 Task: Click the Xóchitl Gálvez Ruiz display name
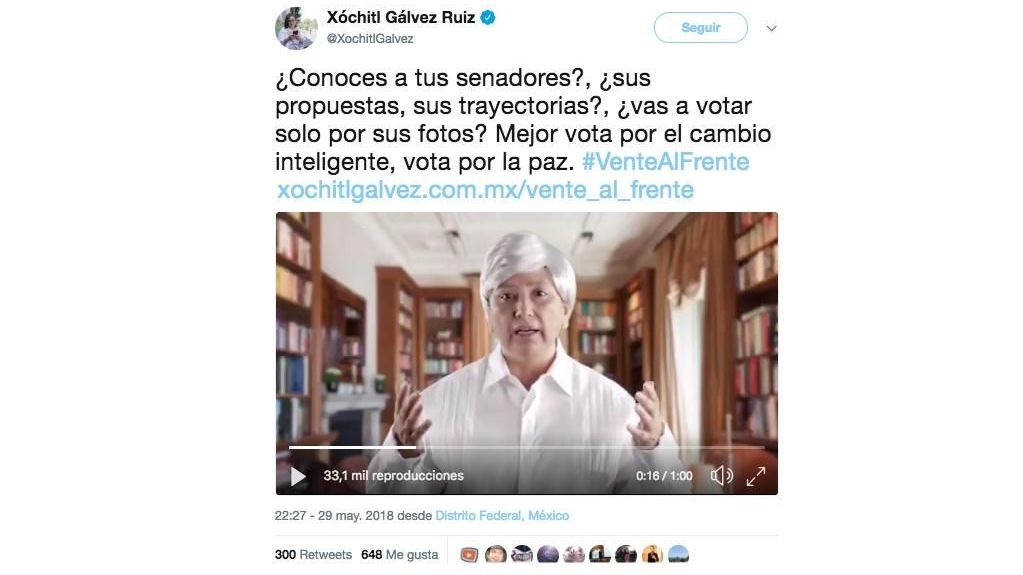pyautogui.click(x=401, y=18)
